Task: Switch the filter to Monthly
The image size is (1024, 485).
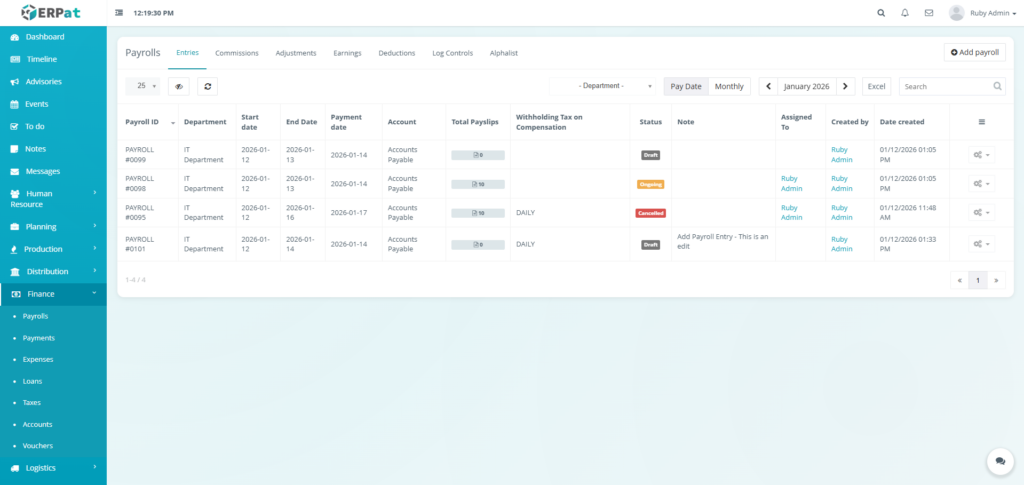Action: (x=729, y=86)
